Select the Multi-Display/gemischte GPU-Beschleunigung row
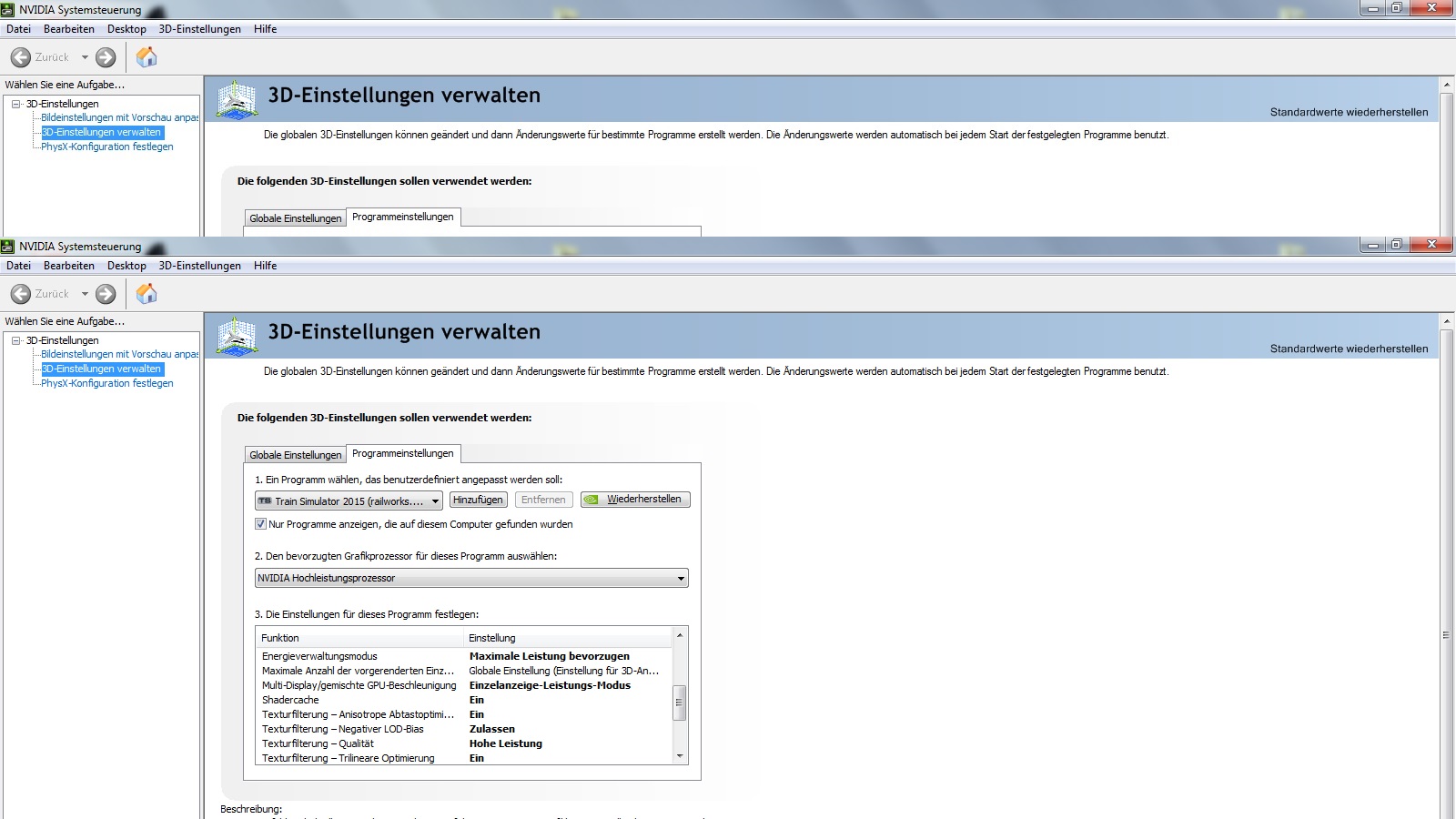 click(464, 685)
